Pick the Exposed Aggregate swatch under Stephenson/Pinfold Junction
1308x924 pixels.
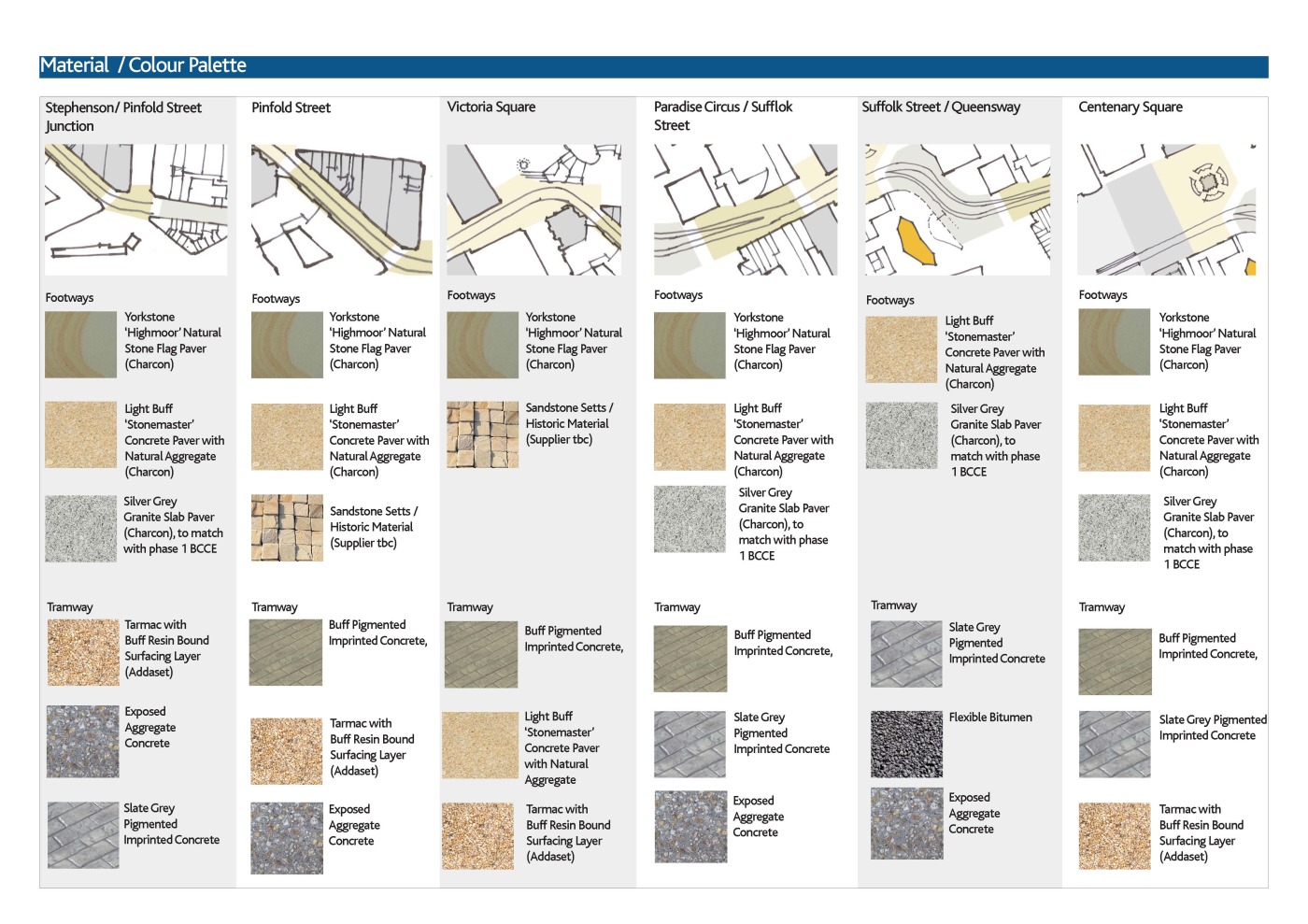[x=83, y=742]
